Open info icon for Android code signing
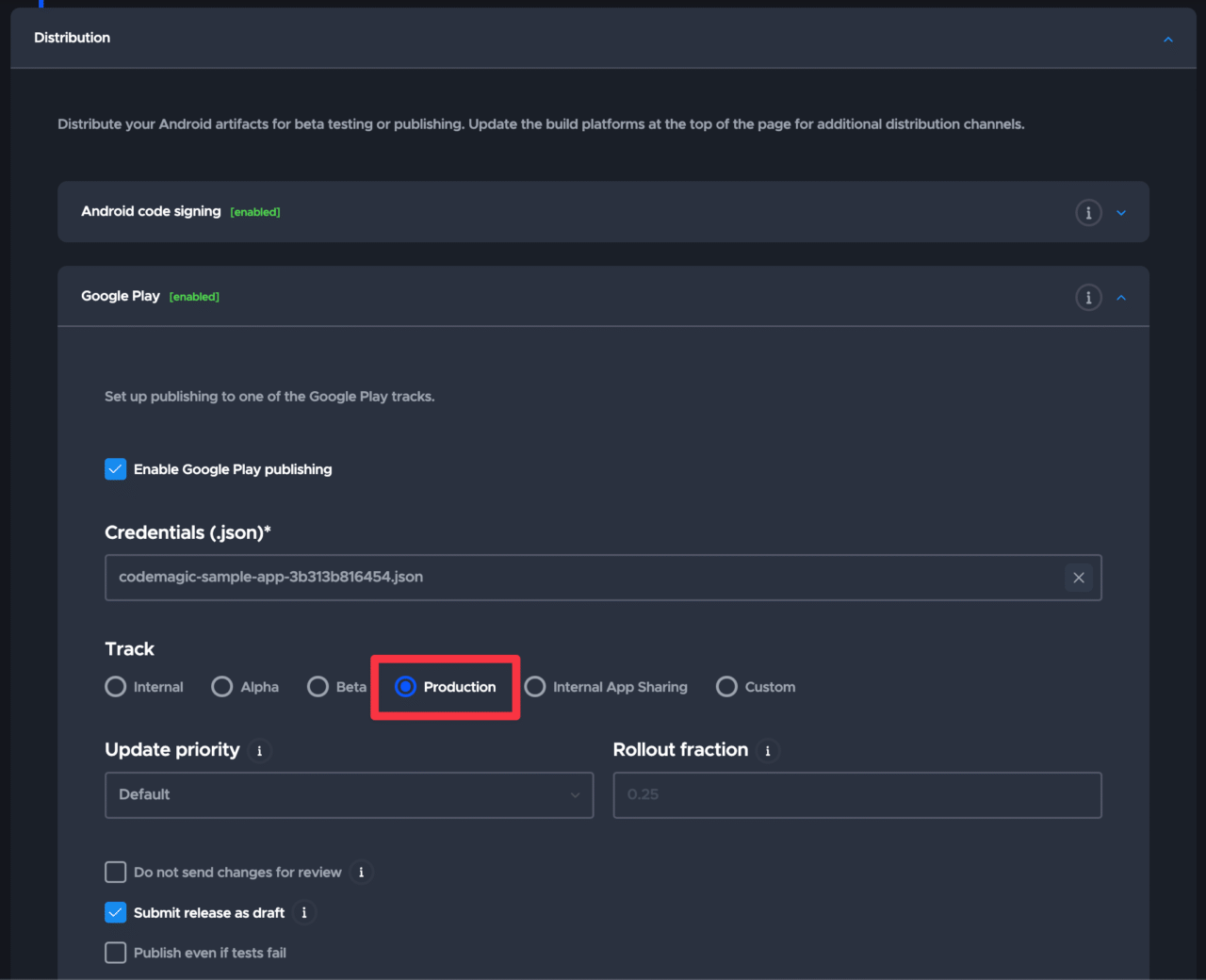Viewport: 1206px width, 980px height. (1088, 213)
